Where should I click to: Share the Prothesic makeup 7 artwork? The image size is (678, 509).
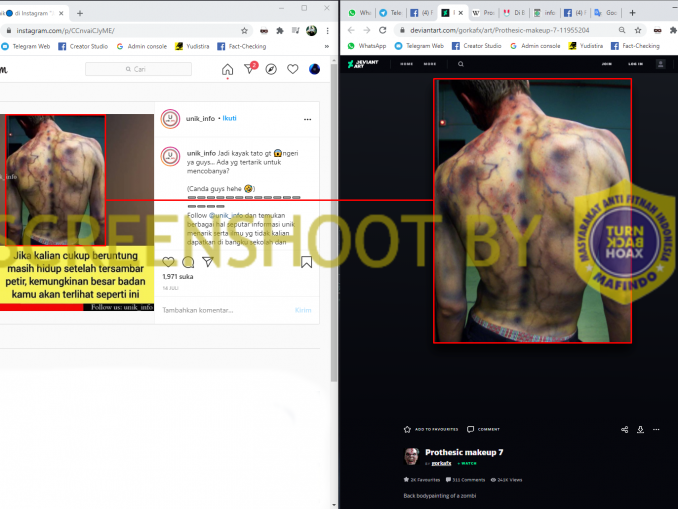(624, 429)
